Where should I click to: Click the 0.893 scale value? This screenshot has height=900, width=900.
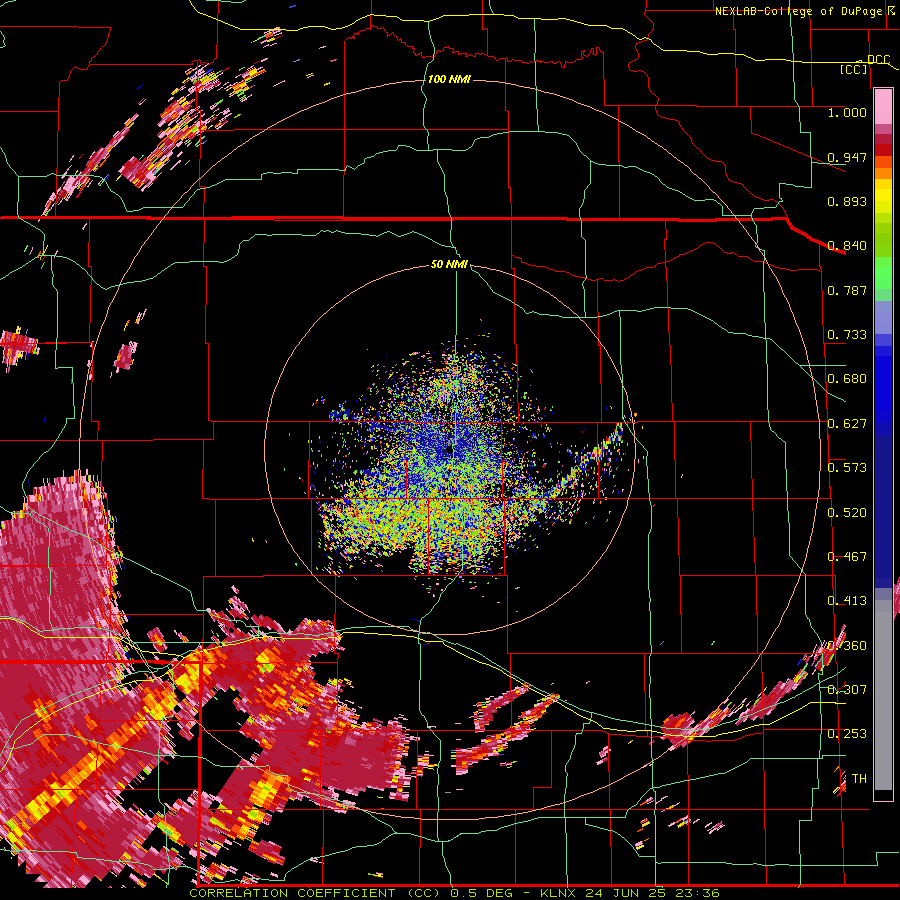pos(847,201)
